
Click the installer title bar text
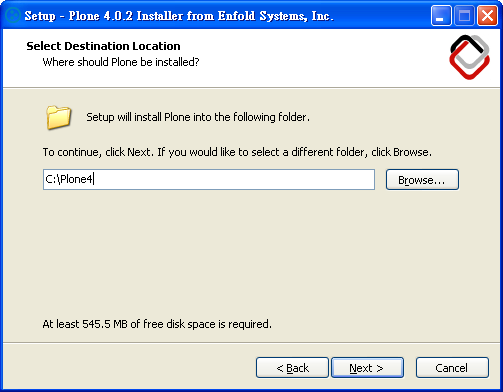click(179, 16)
